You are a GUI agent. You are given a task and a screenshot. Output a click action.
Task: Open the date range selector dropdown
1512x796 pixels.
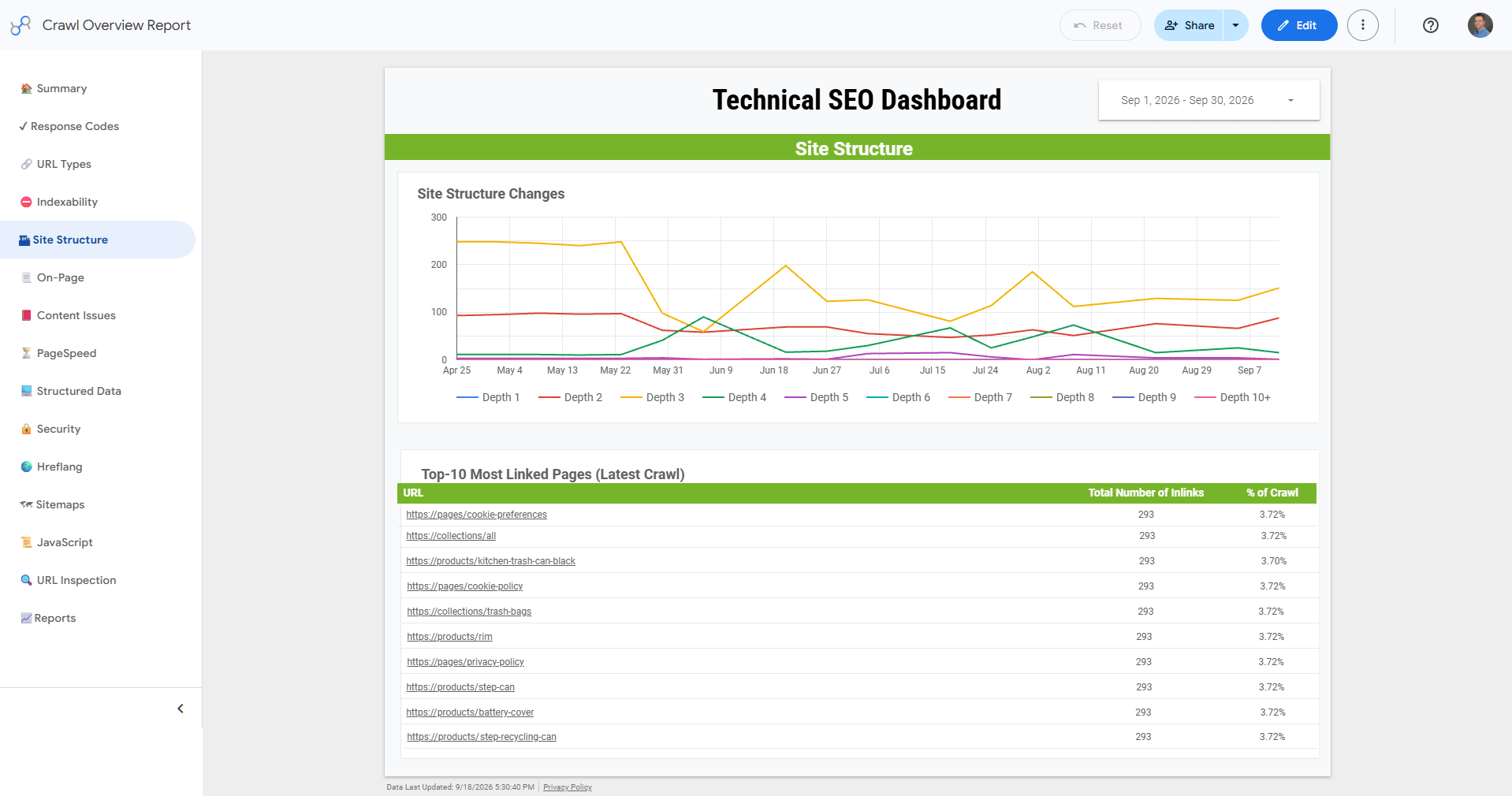pos(1208,100)
